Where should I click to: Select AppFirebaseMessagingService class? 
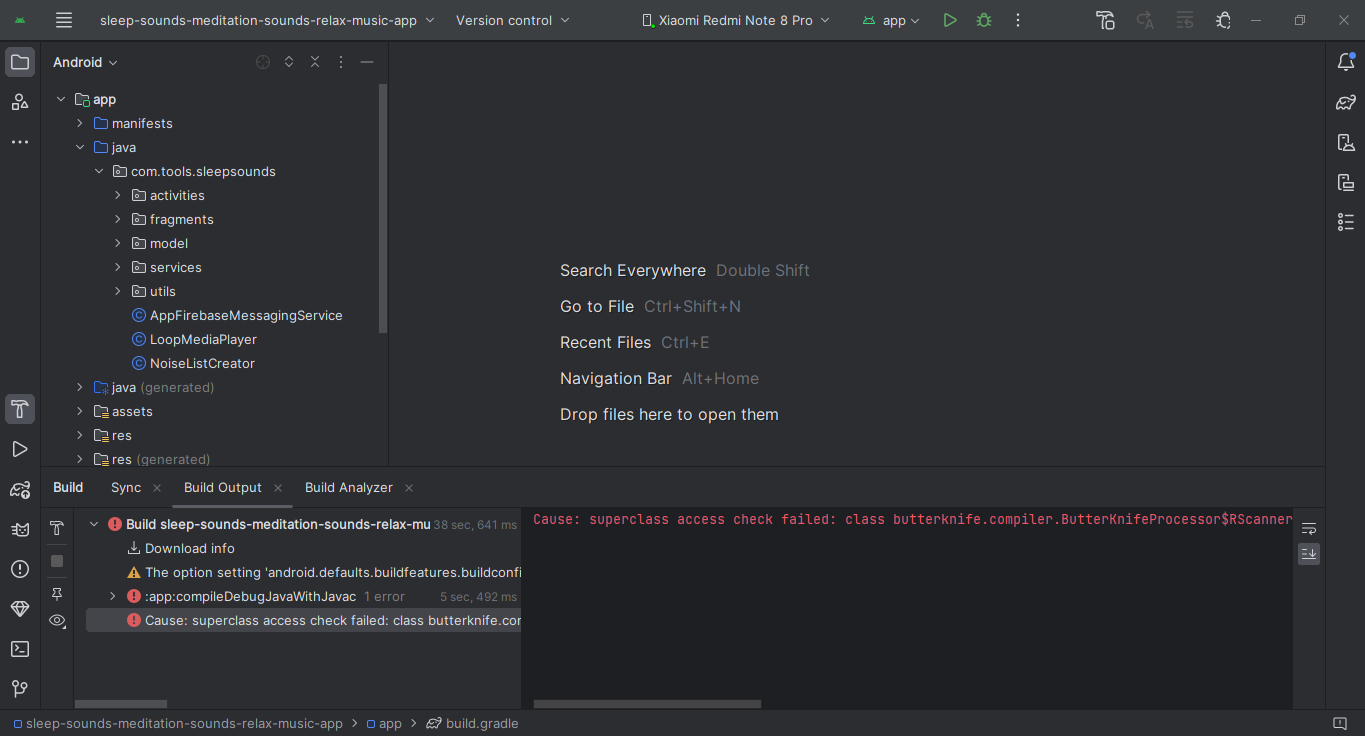point(246,315)
